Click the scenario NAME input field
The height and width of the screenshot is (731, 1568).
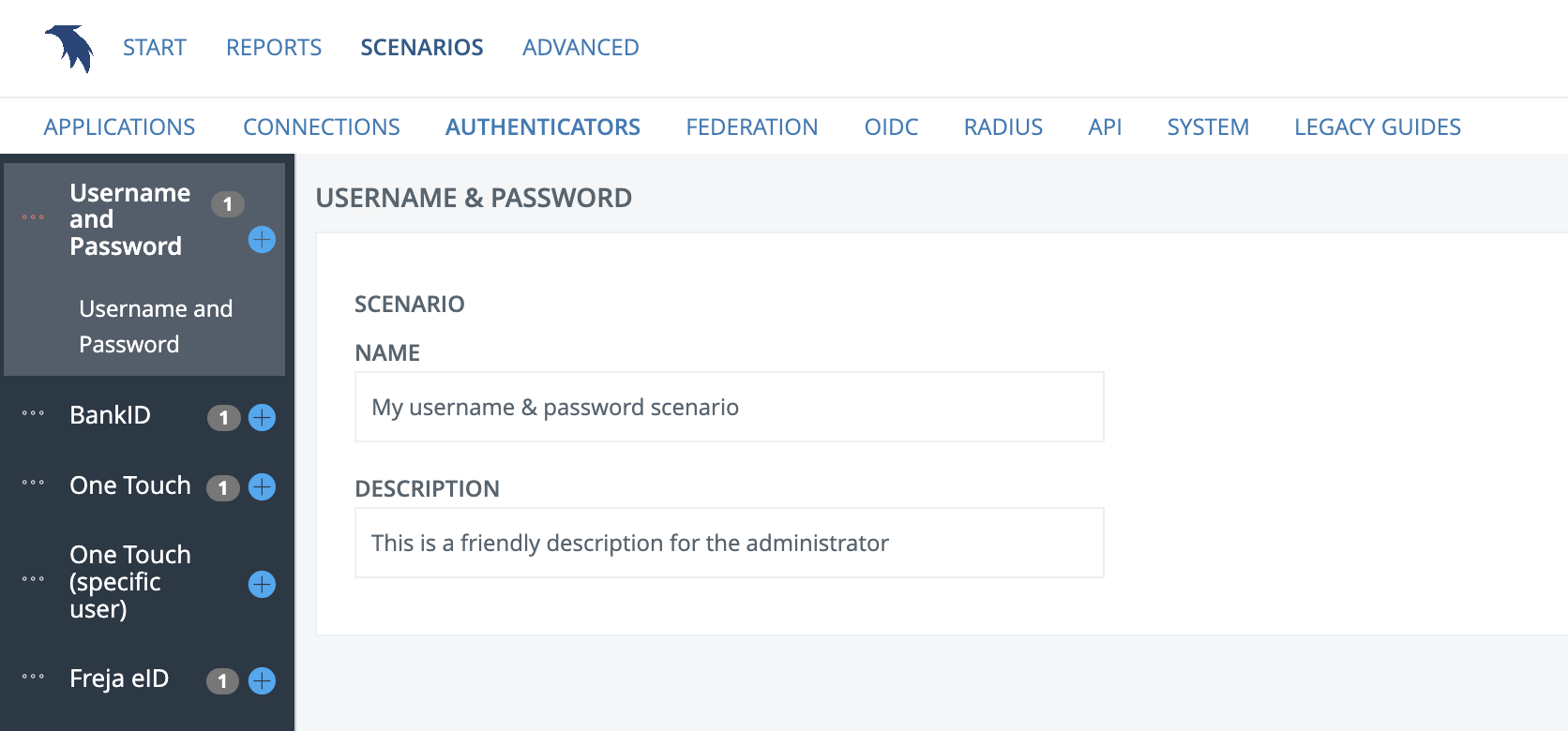pos(729,408)
